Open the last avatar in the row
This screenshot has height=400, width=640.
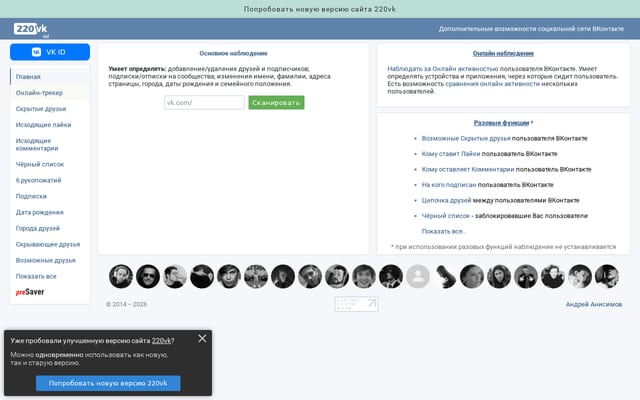point(607,276)
